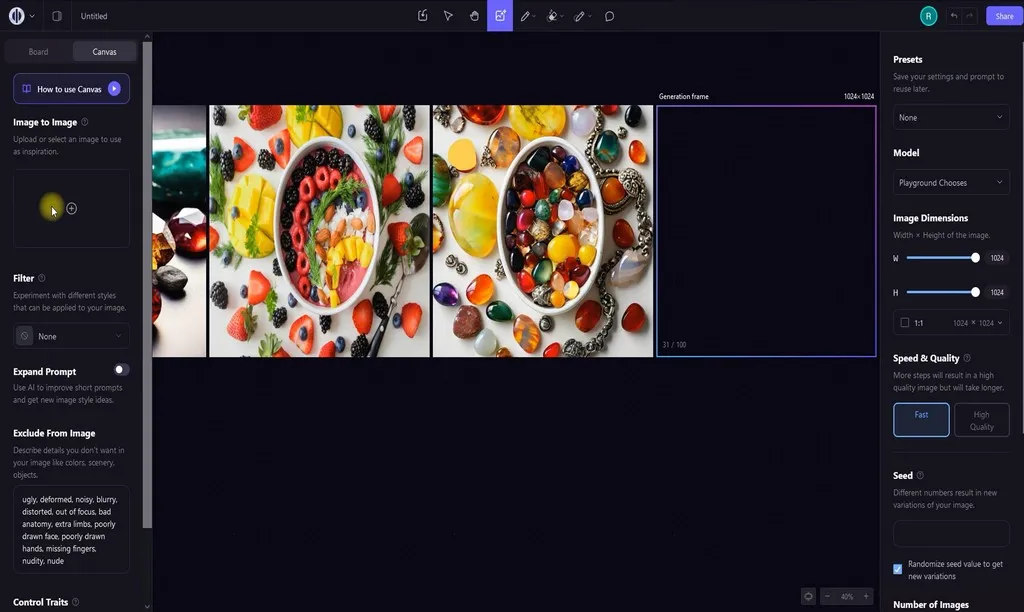
Task: Select the eraser tool in the toolbar
Action: pyautogui.click(x=580, y=16)
